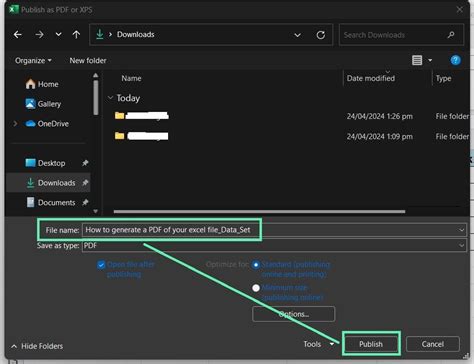Image resolution: width=474 pixels, height=364 pixels.
Task: Click the Search Downloads field
Action: pos(401,35)
